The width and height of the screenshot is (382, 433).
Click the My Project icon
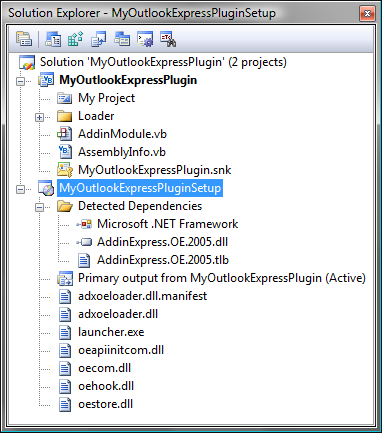tap(64, 98)
